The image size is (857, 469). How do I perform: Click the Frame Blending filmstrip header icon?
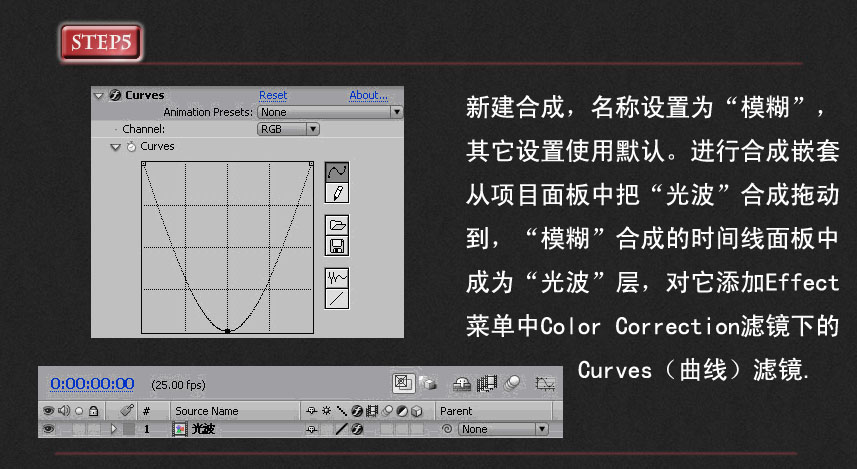click(372, 411)
